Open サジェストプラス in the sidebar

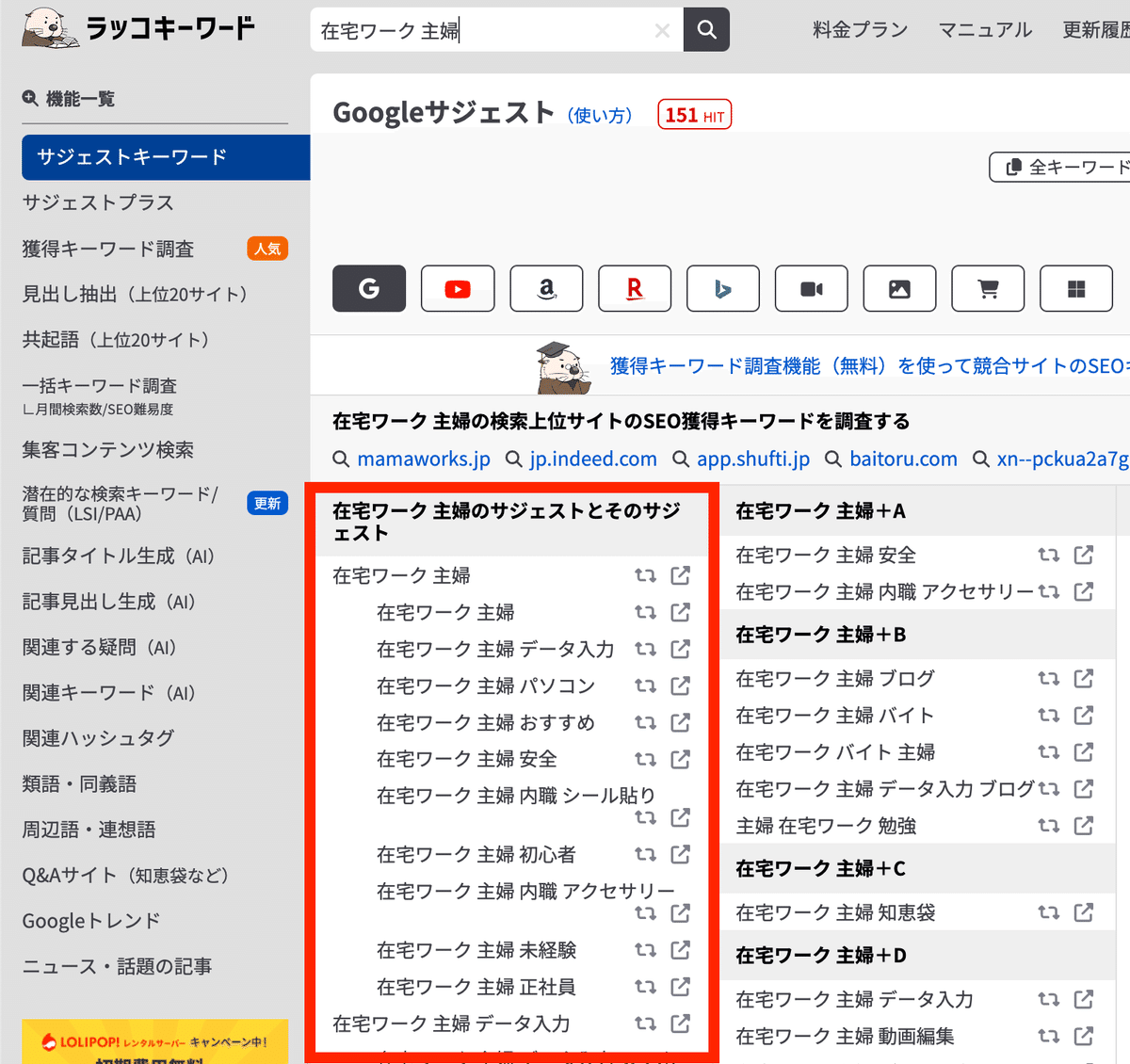tap(98, 202)
